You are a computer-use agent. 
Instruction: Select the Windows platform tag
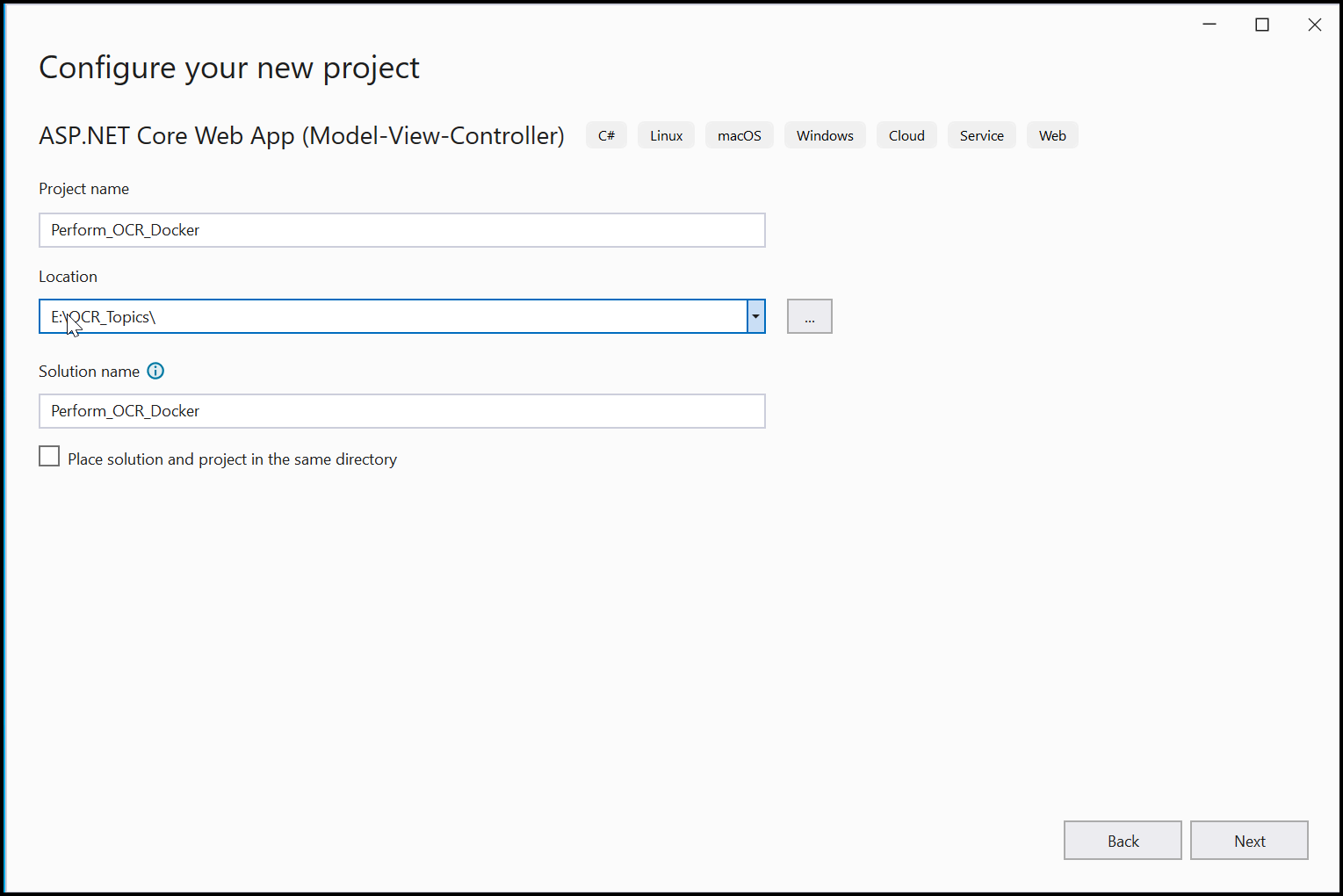(824, 134)
